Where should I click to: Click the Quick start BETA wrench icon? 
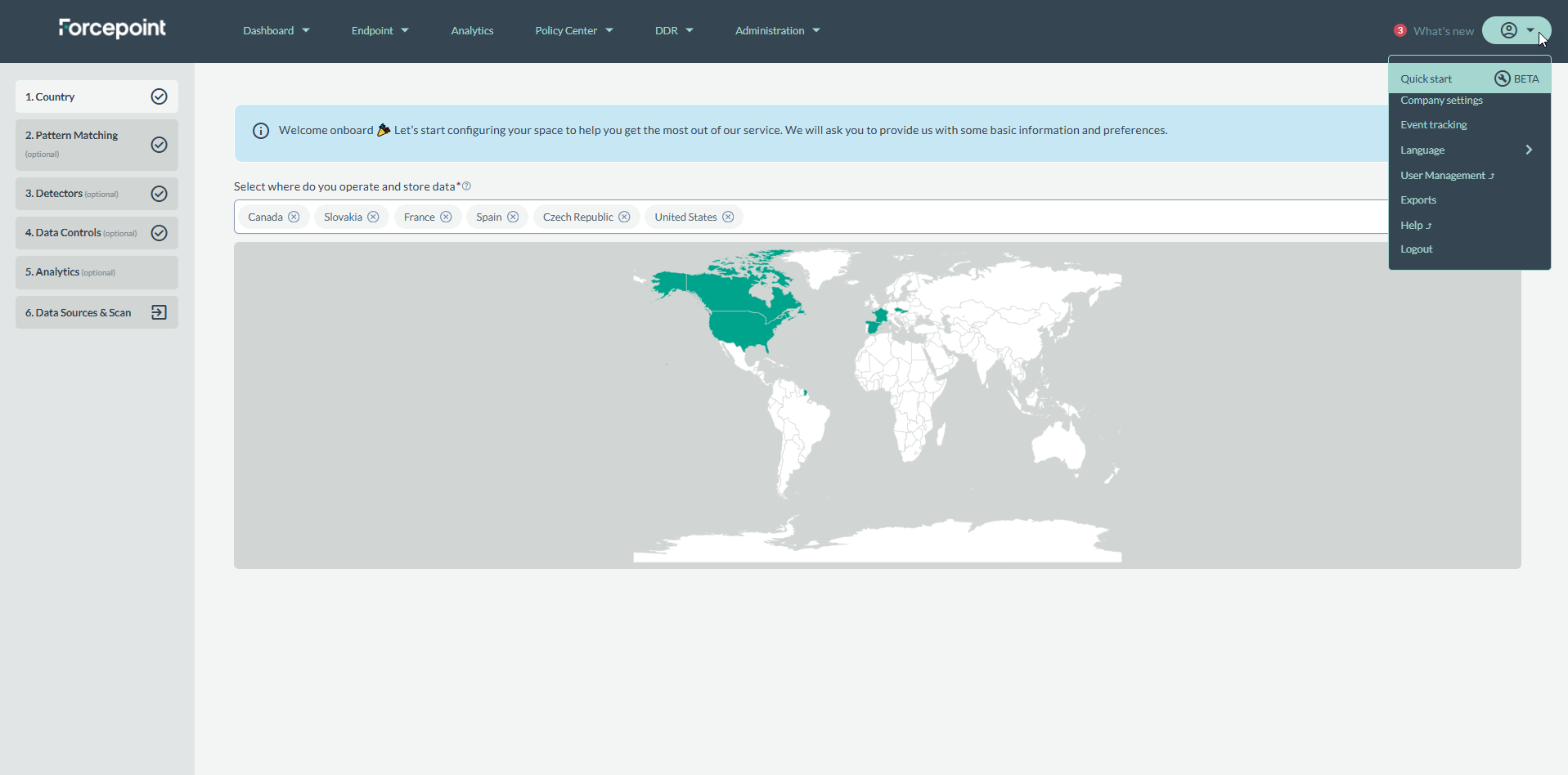(x=1503, y=78)
